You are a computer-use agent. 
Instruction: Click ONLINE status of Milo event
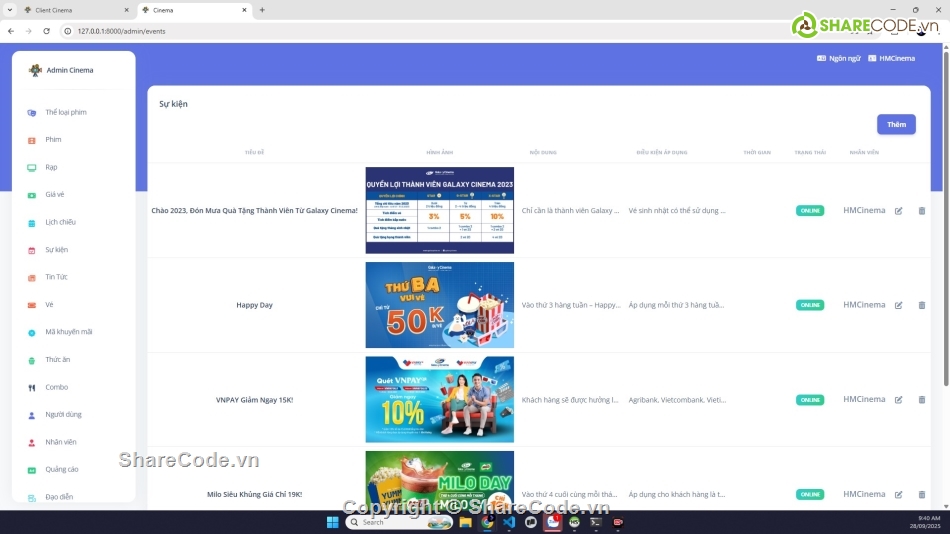809,495
